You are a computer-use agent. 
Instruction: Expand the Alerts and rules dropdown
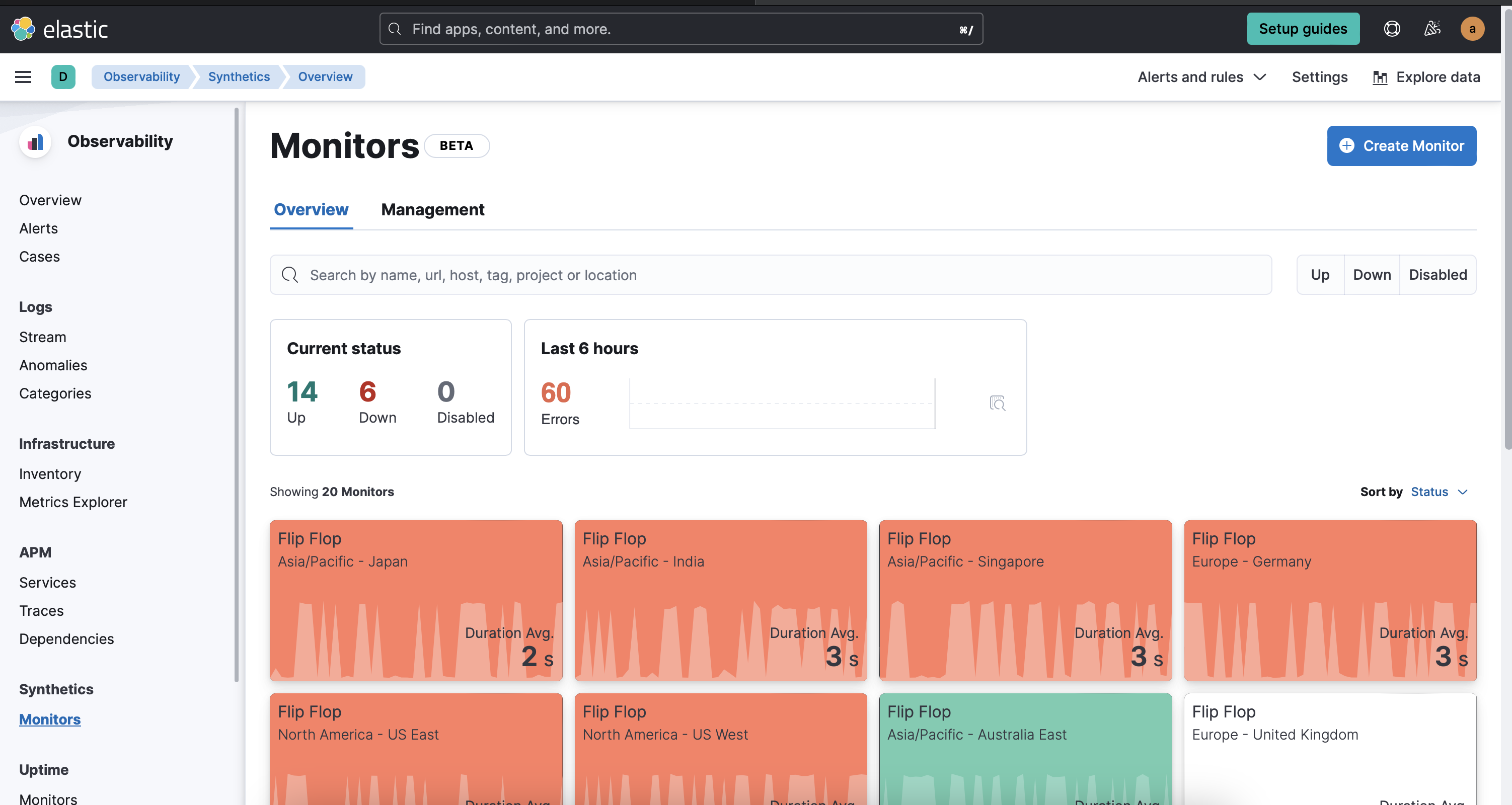tap(1201, 77)
